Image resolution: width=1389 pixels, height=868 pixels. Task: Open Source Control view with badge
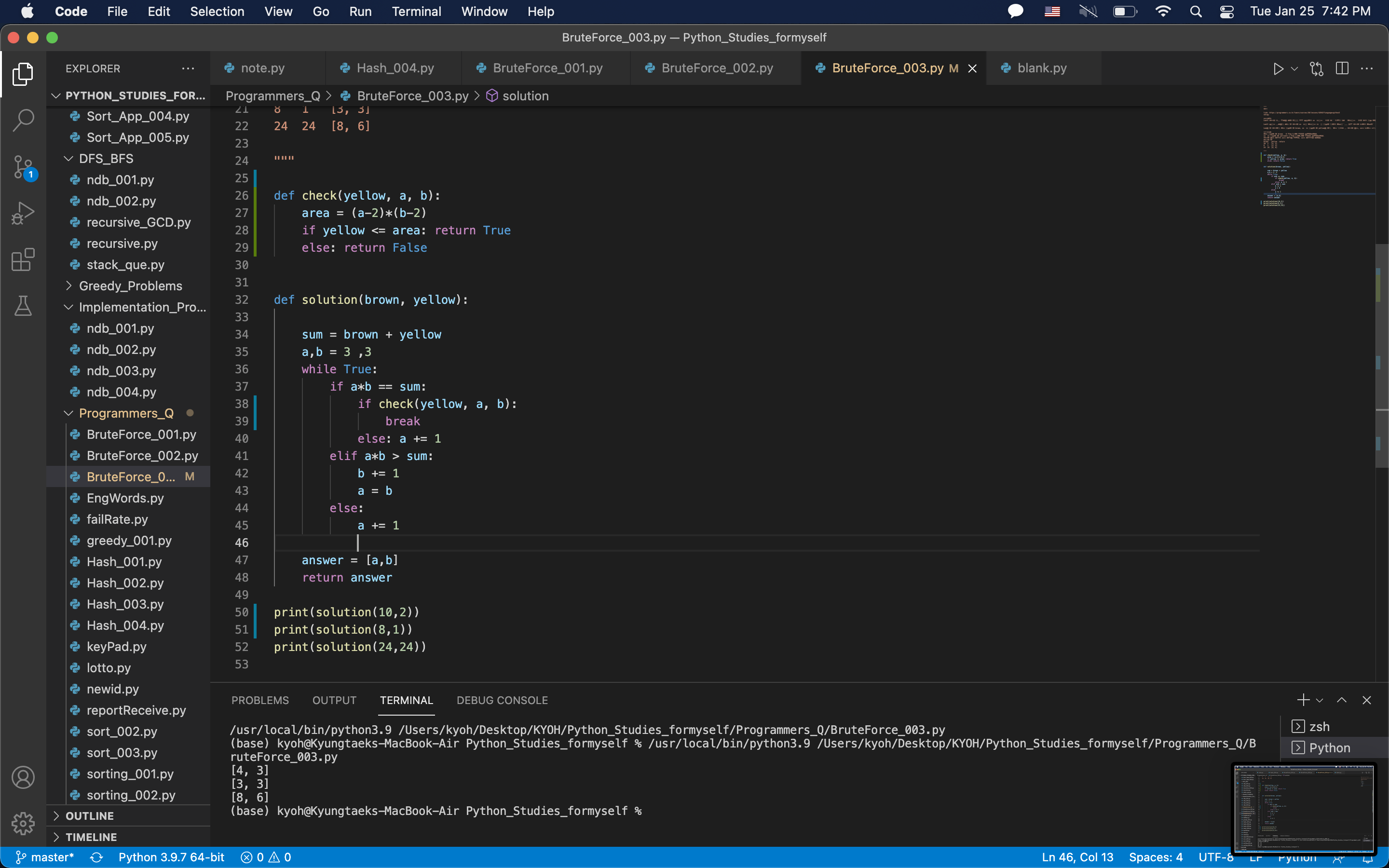click(23, 167)
